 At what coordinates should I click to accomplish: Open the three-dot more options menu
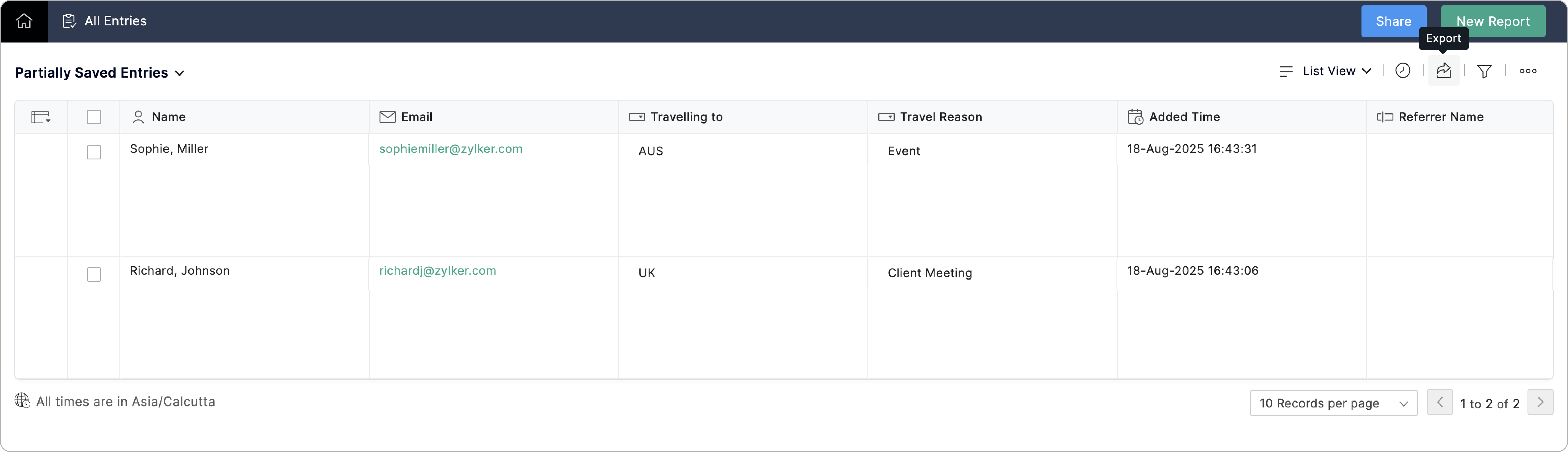tap(1527, 71)
